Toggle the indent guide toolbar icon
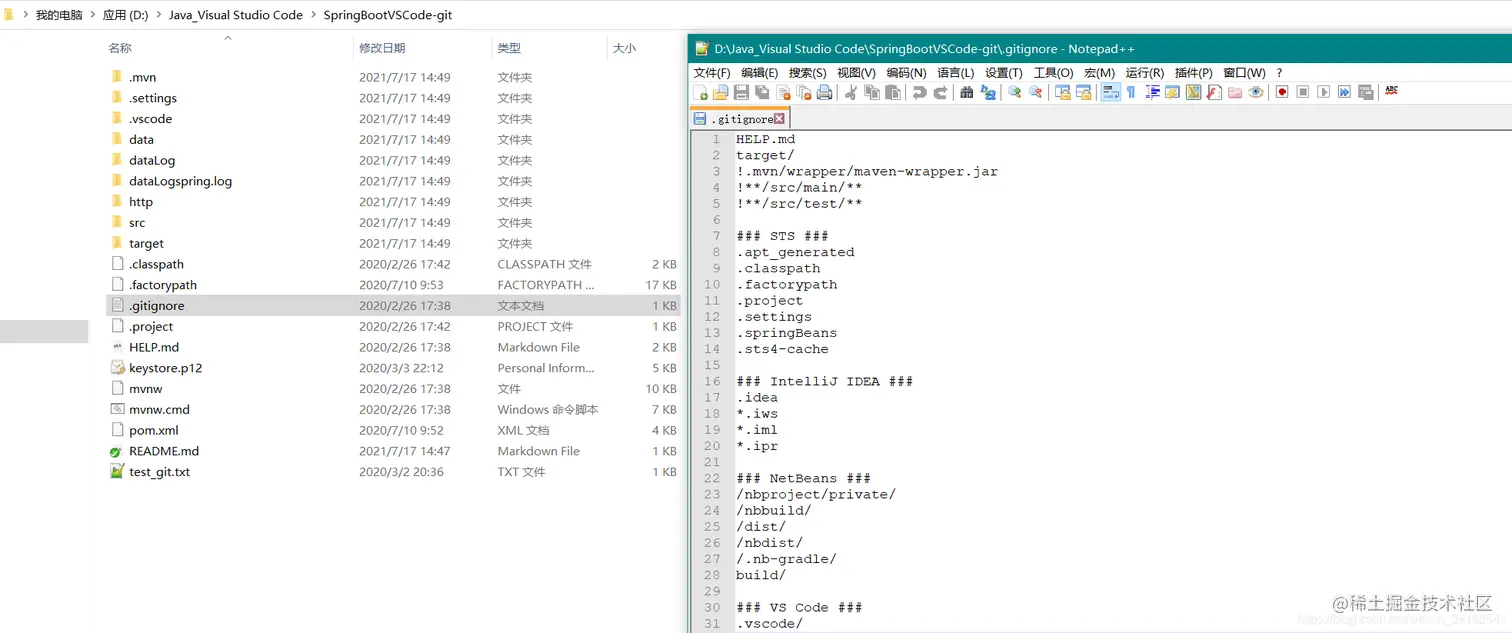Image resolution: width=1512 pixels, height=633 pixels. click(1152, 92)
